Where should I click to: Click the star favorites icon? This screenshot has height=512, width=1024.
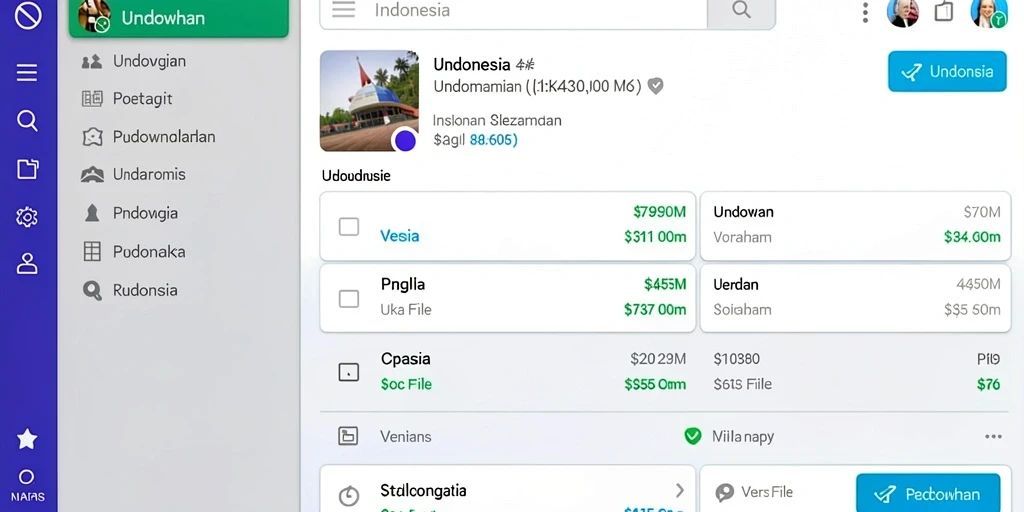coord(27,439)
